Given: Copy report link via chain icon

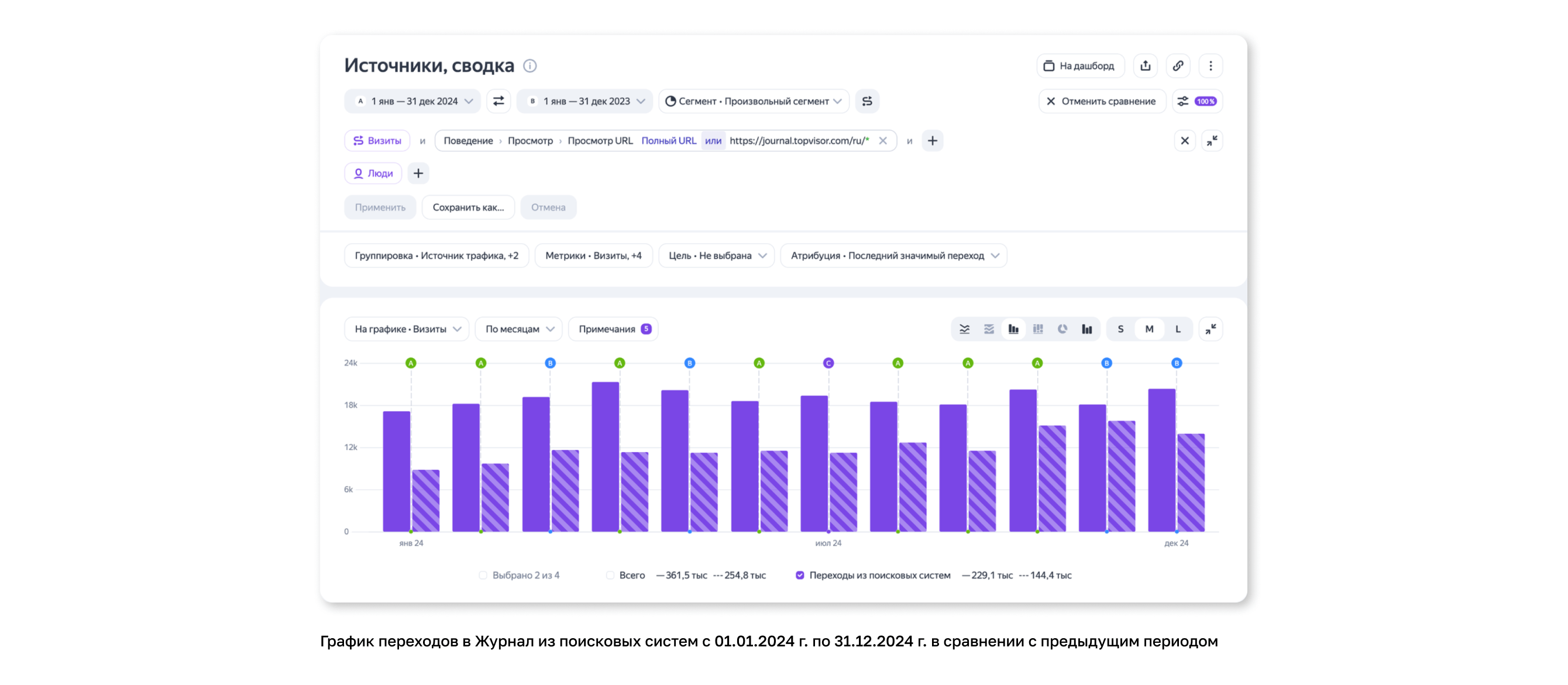Looking at the screenshot, I should tap(1178, 66).
